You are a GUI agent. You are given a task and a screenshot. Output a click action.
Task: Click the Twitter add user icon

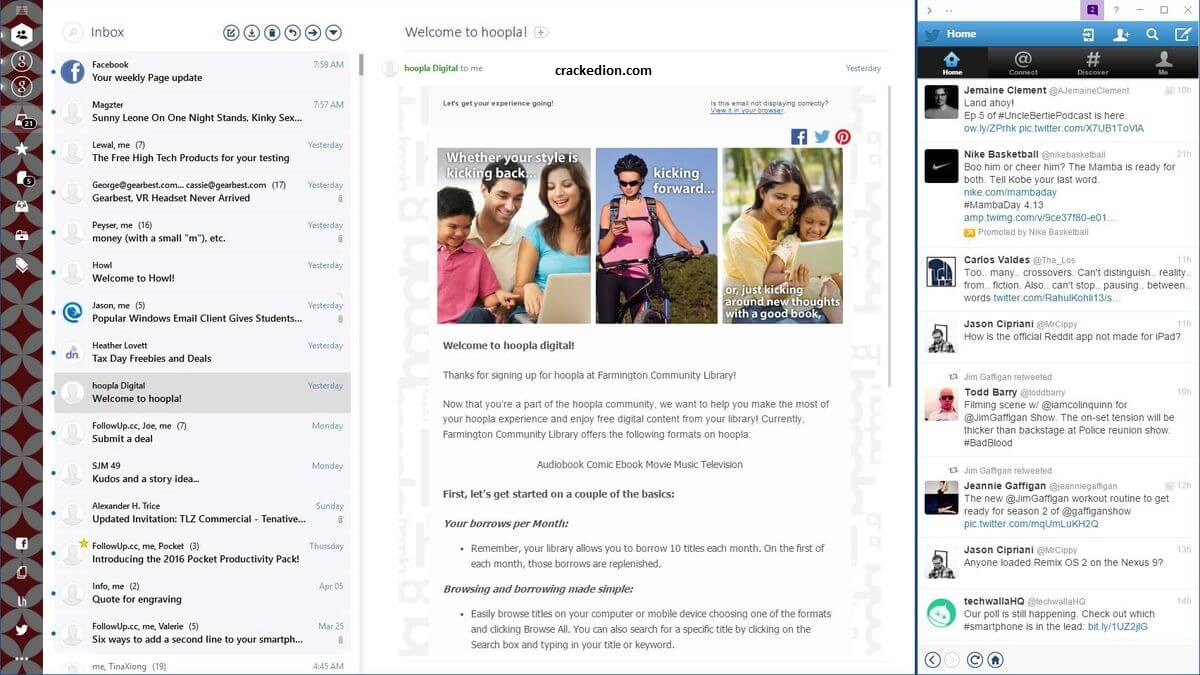pyautogui.click(x=1121, y=34)
